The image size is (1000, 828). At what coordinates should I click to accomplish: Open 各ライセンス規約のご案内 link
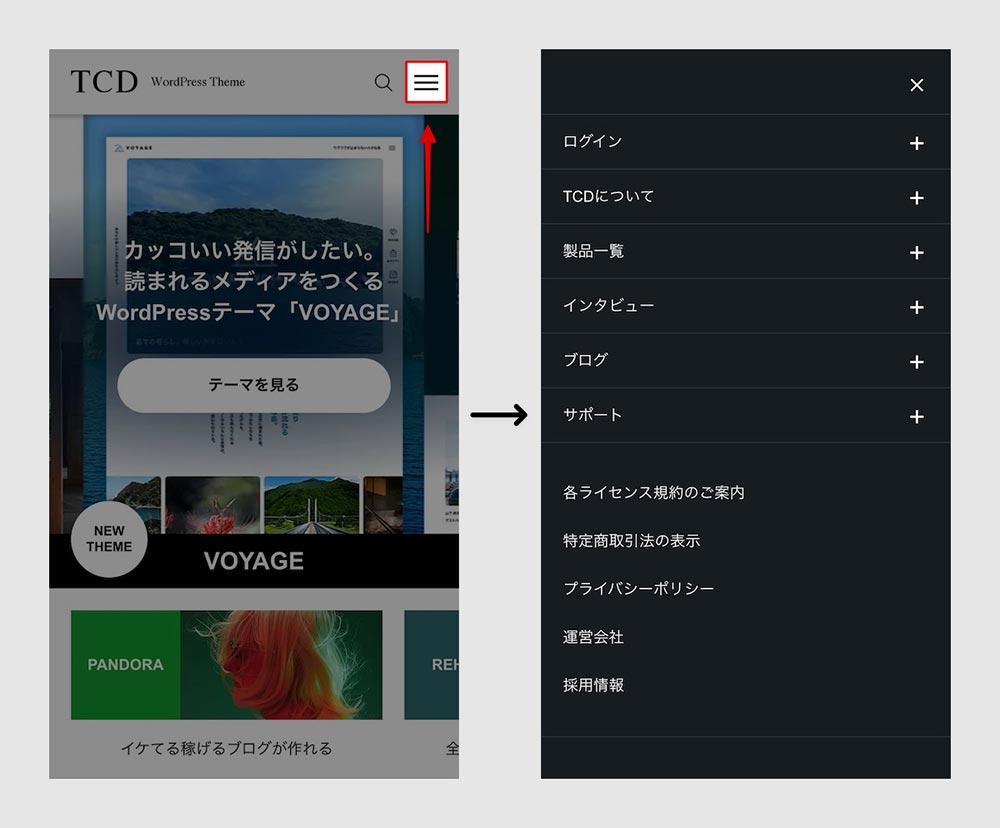(x=653, y=492)
